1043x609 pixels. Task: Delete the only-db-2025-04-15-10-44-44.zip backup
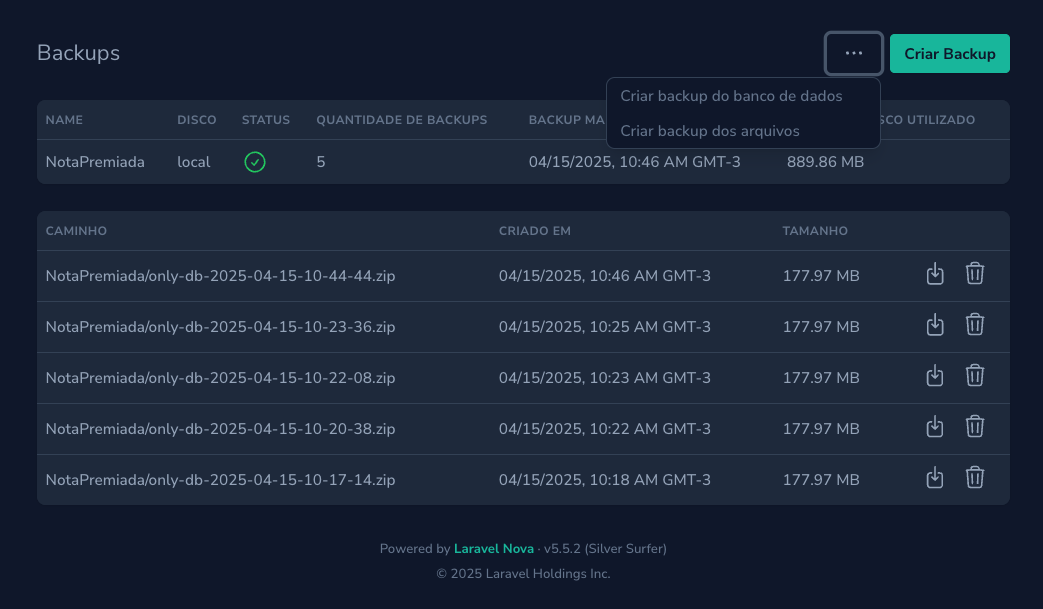click(975, 274)
